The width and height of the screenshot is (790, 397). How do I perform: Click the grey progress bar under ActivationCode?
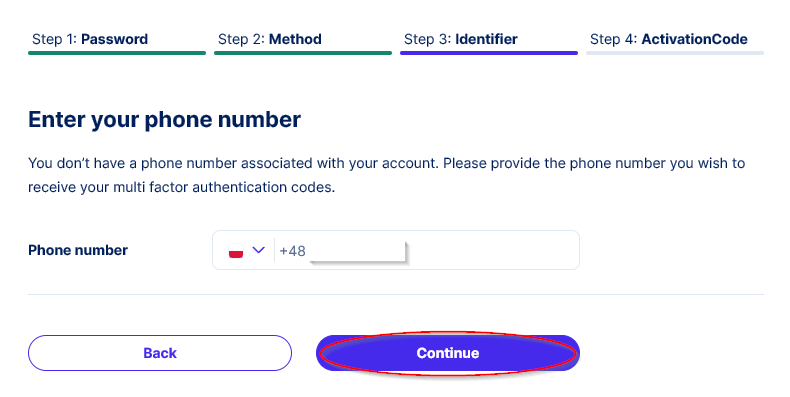tap(675, 53)
